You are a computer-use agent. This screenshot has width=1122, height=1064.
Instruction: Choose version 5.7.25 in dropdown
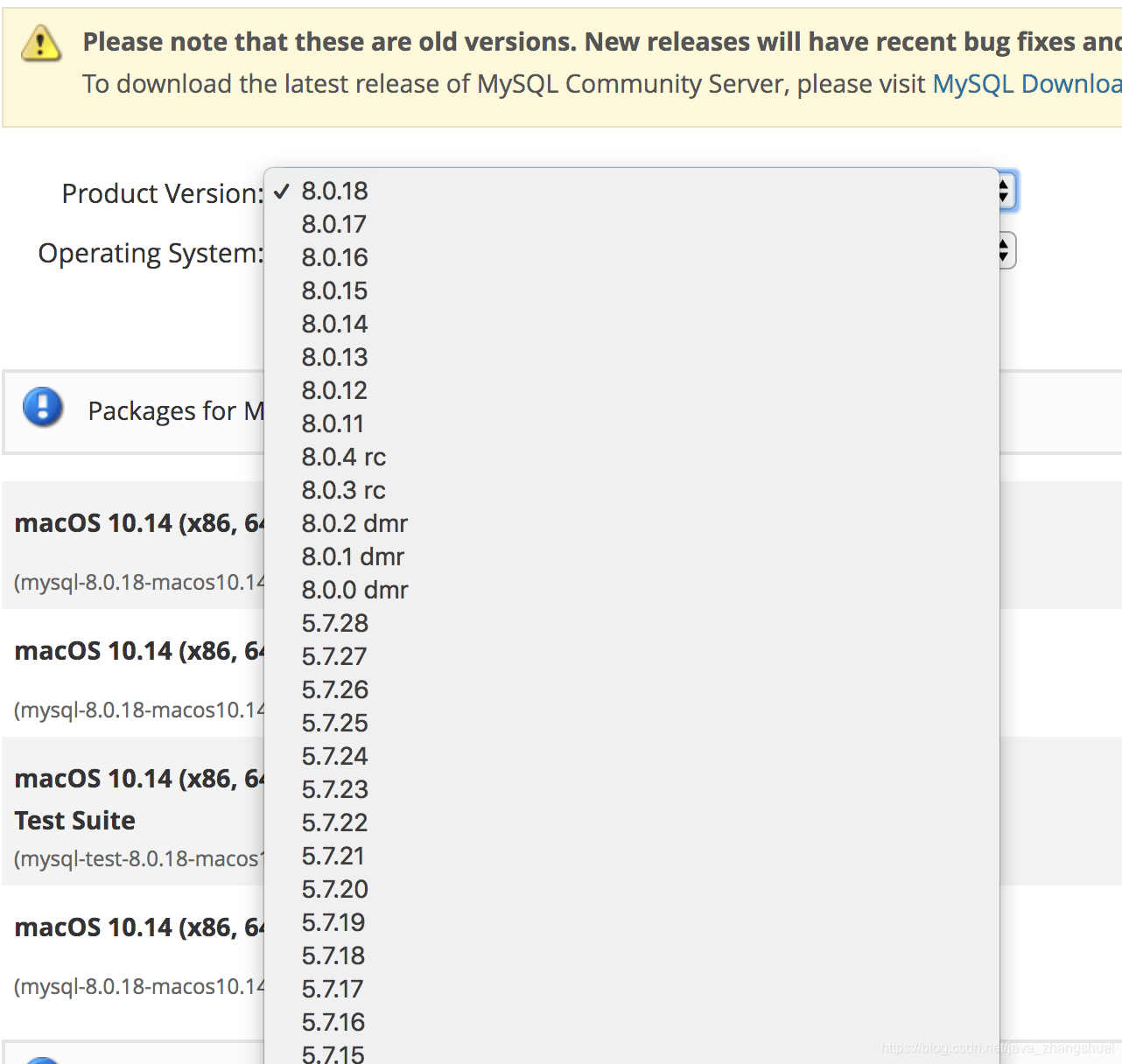click(334, 724)
